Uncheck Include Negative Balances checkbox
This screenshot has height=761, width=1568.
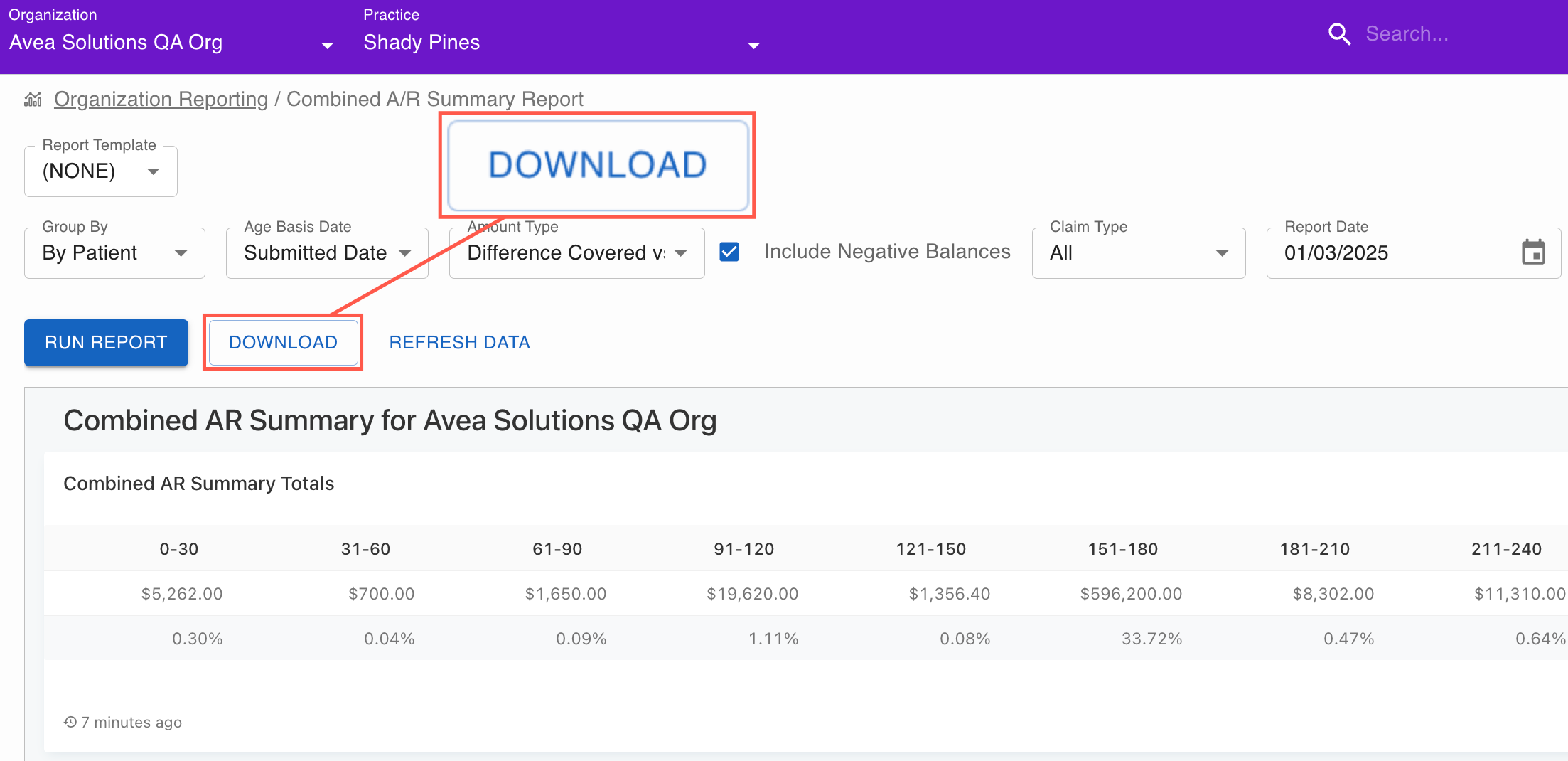point(729,252)
